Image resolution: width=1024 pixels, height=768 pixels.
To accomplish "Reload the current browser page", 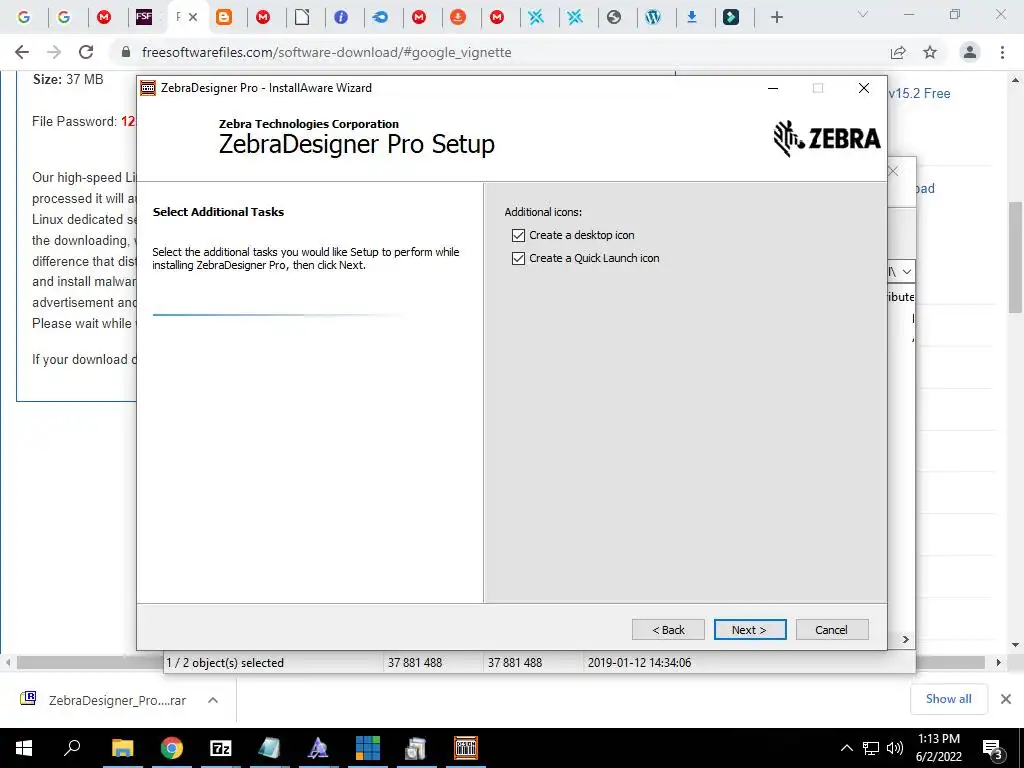I will tap(86, 52).
